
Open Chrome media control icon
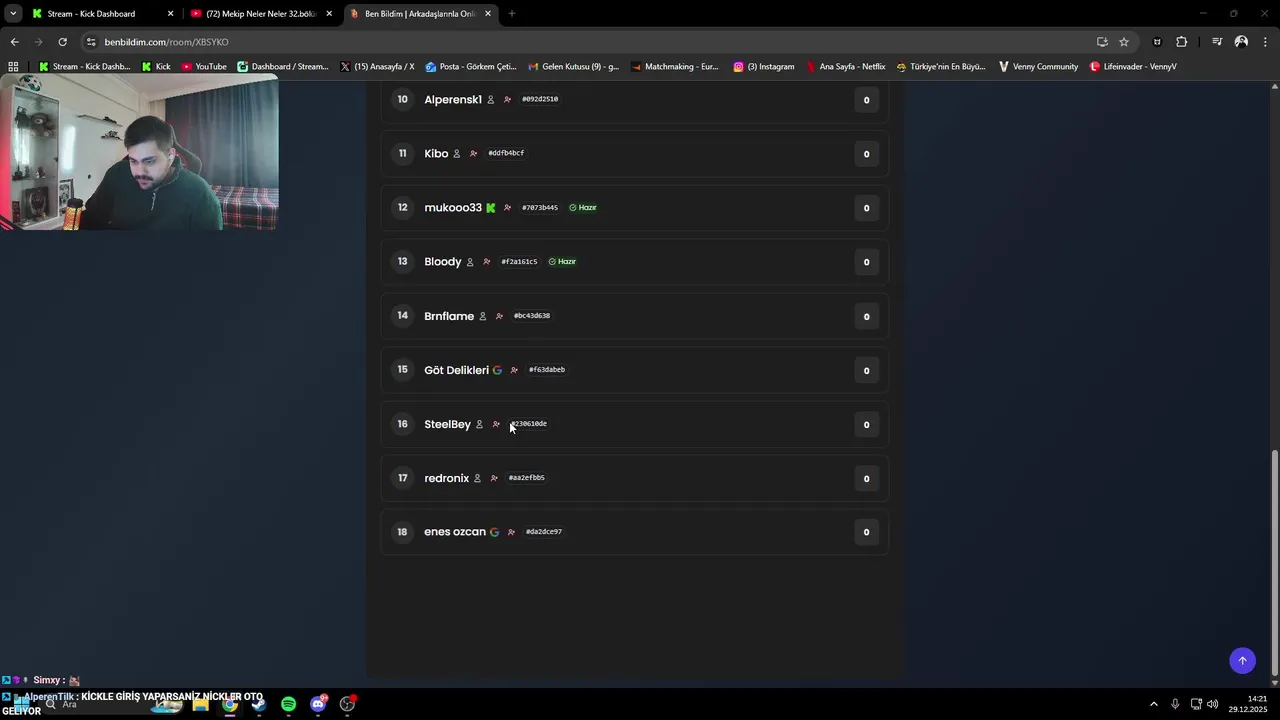[x=1217, y=42]
